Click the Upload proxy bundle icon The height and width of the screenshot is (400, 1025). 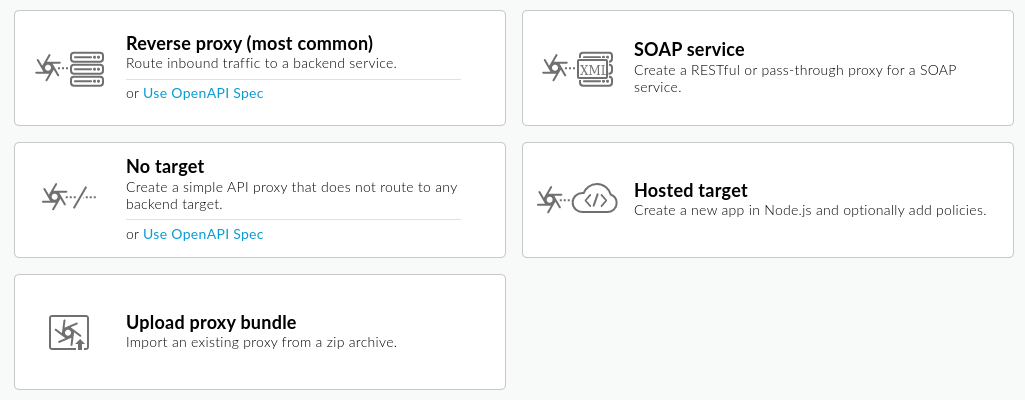click(x=70, y=332)
